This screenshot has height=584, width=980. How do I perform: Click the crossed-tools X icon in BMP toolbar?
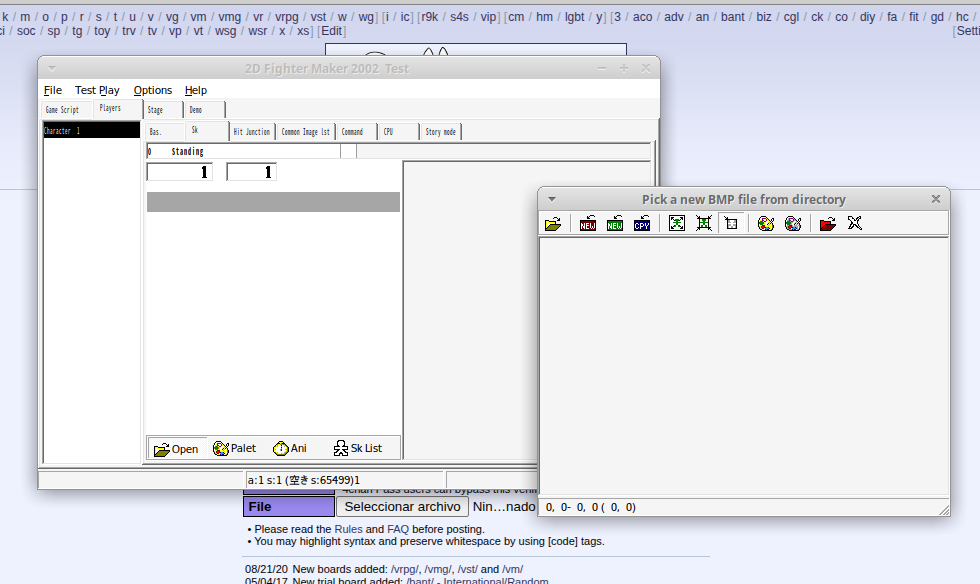point(855,223)
